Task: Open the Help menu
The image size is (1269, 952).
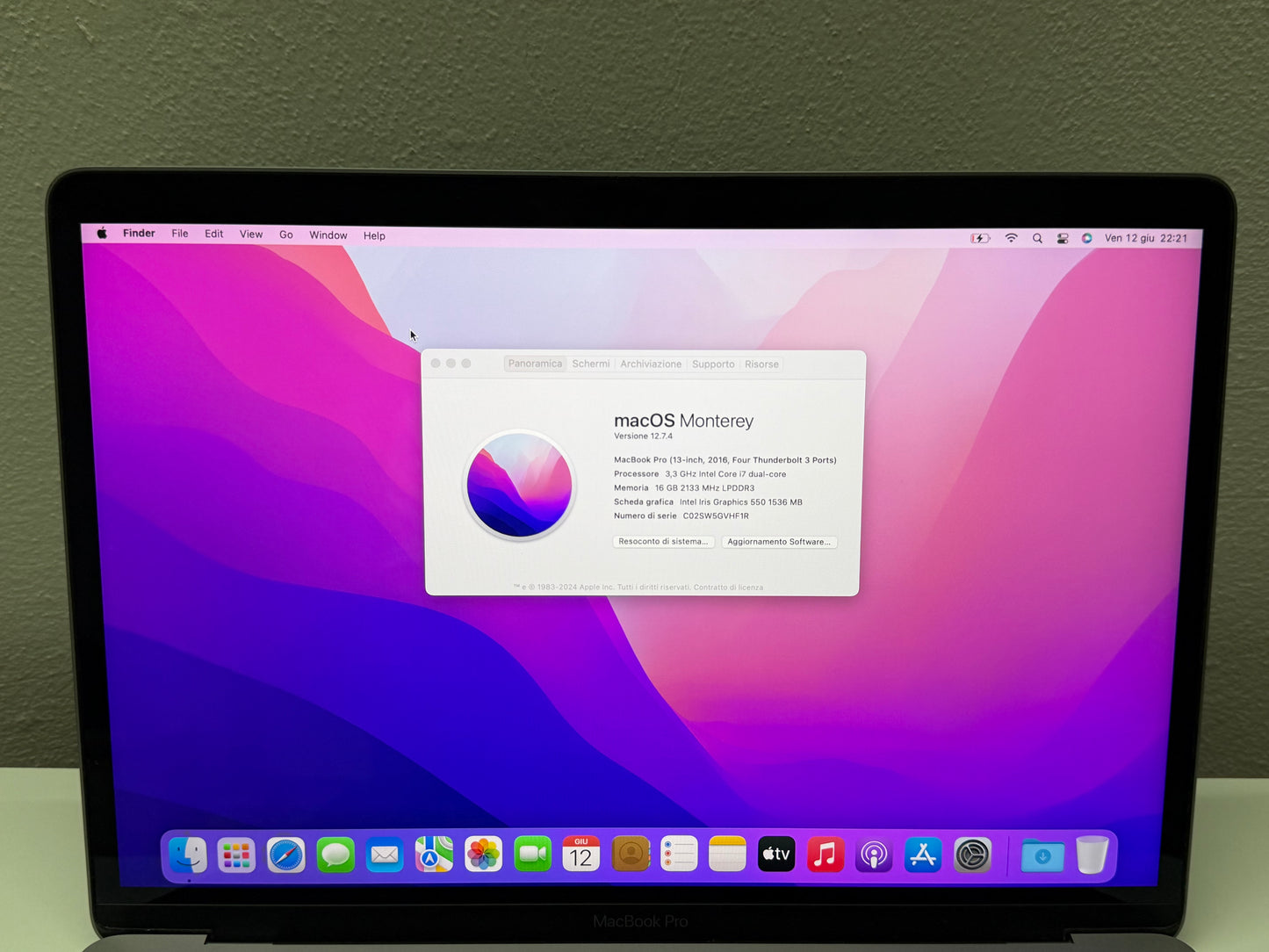Action: pyautogui.click(x=374, y=235)
